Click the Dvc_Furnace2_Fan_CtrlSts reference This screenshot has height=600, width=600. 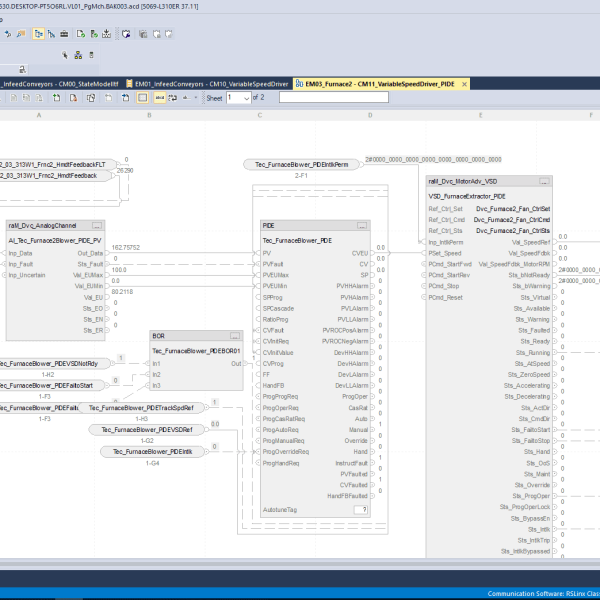point(513,231)
